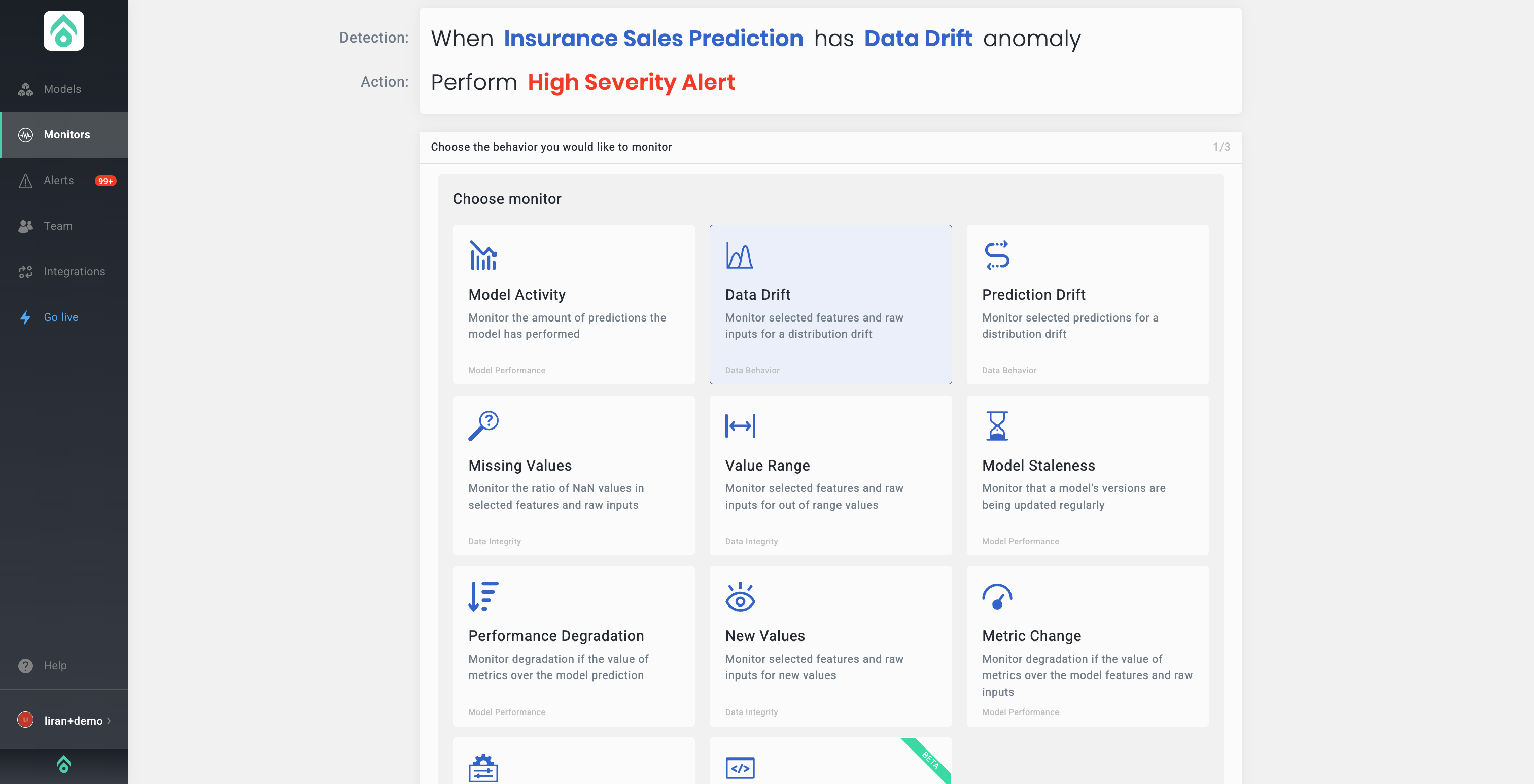Screen dimensions: 1534x784
Task: Click the Missing Values magnifier icon
Action: pyautogui.click(x=483, y=425)
